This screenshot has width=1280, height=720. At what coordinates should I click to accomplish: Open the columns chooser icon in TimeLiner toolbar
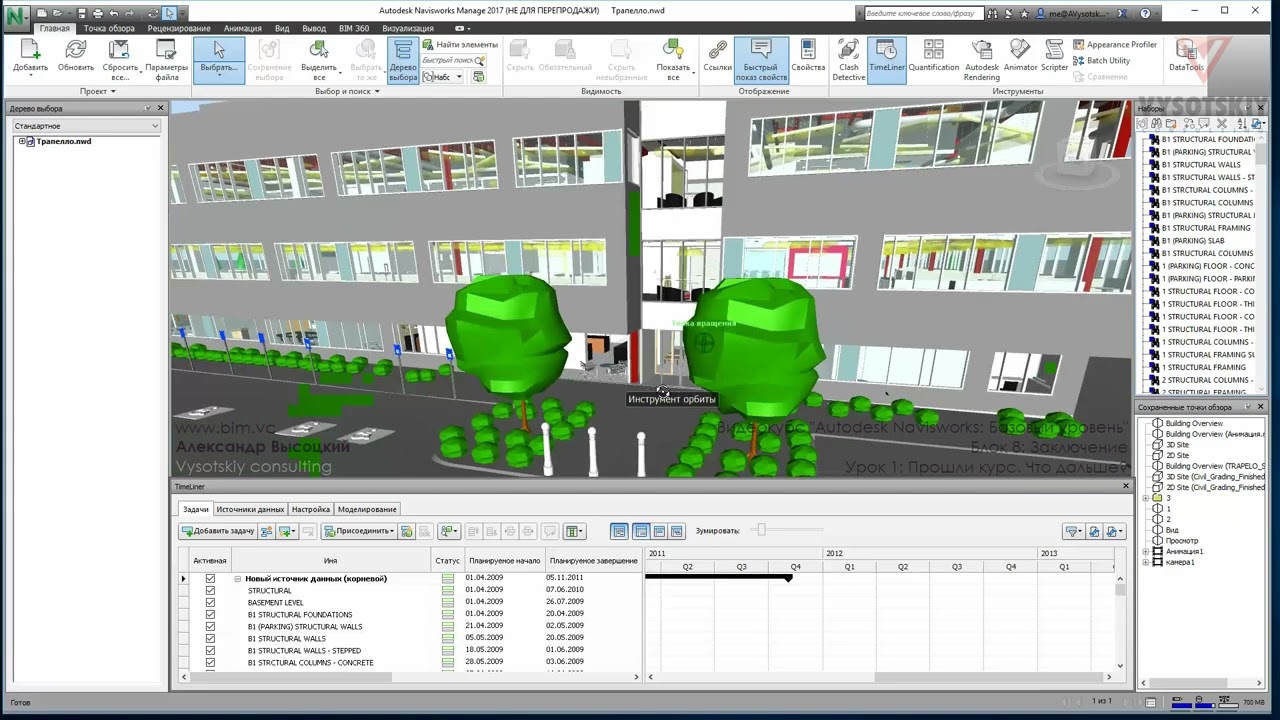pos(574,531)
